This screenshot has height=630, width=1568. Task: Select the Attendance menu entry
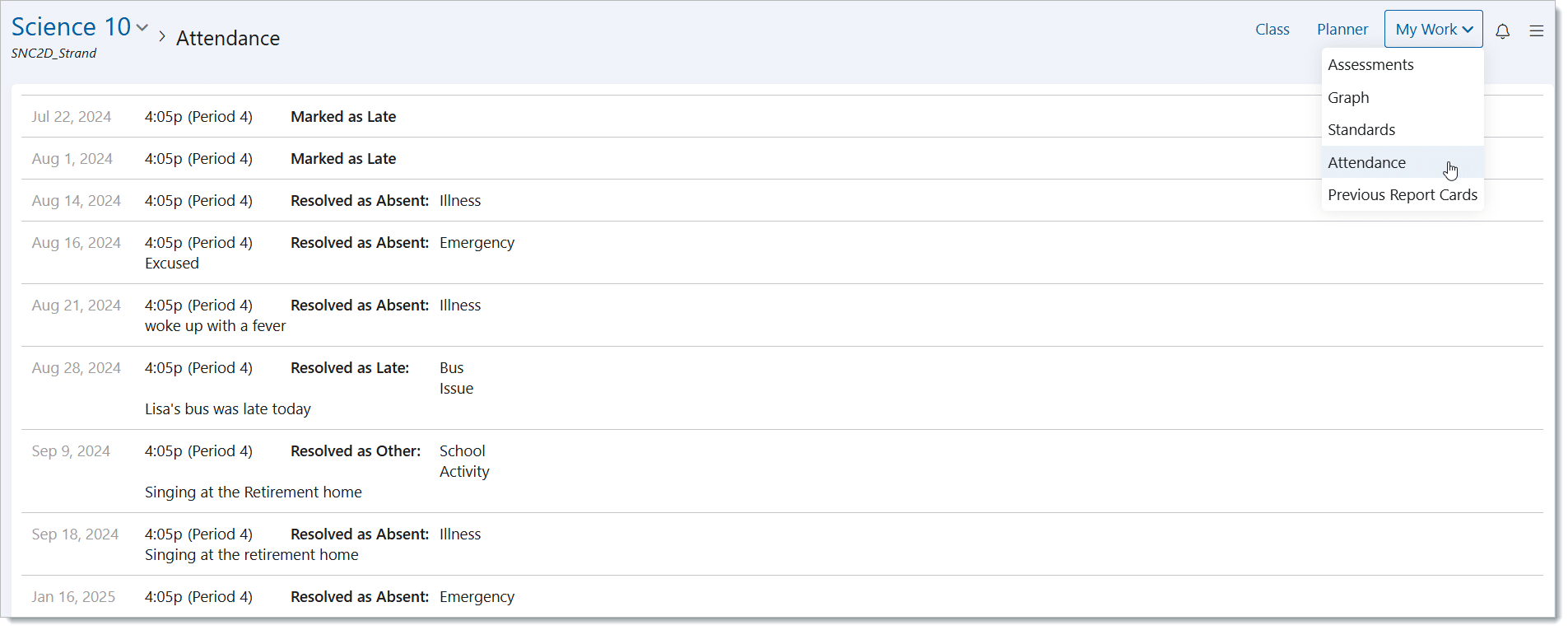point(1366,163)
